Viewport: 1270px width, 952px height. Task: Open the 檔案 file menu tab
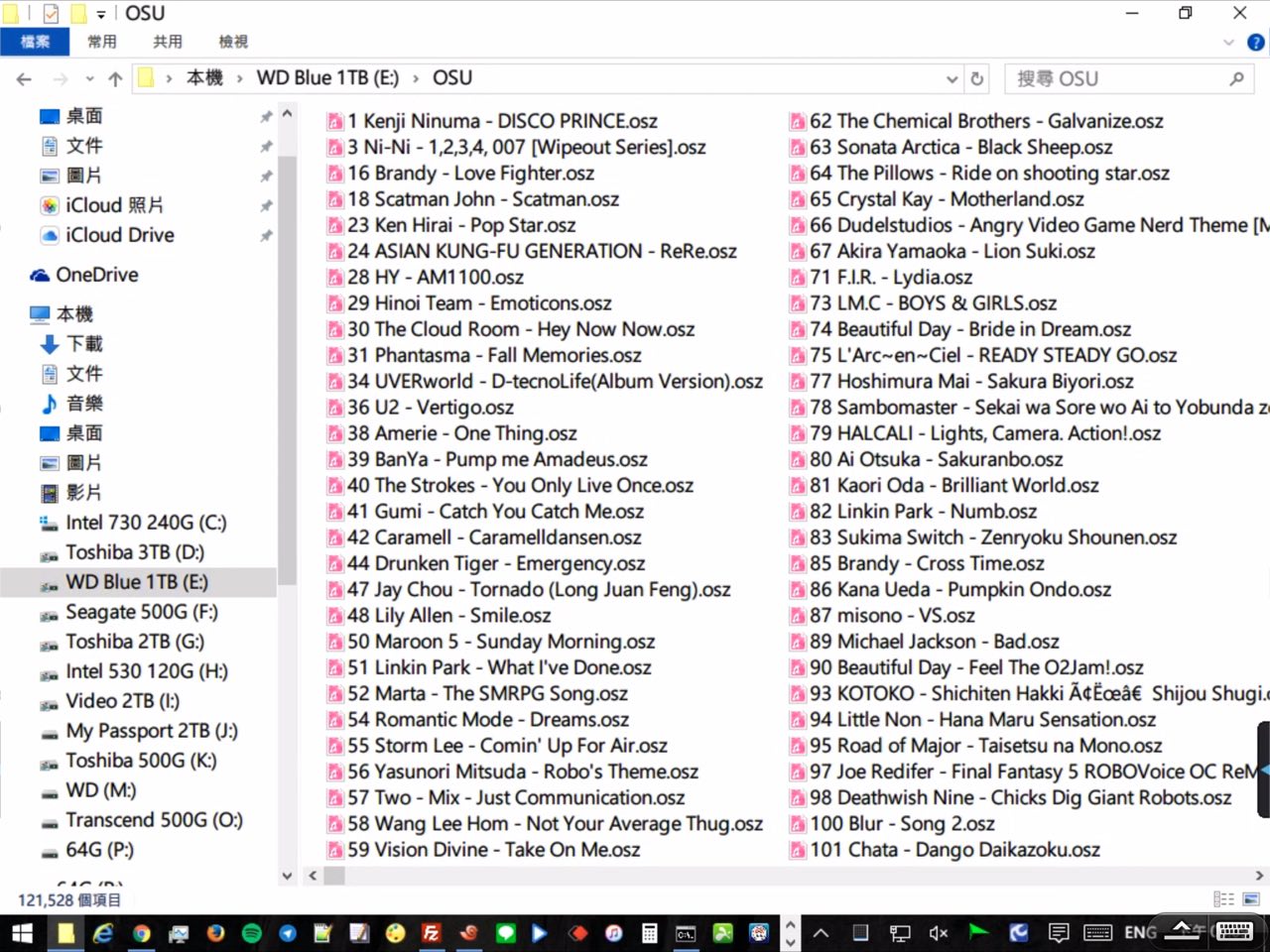35,42
